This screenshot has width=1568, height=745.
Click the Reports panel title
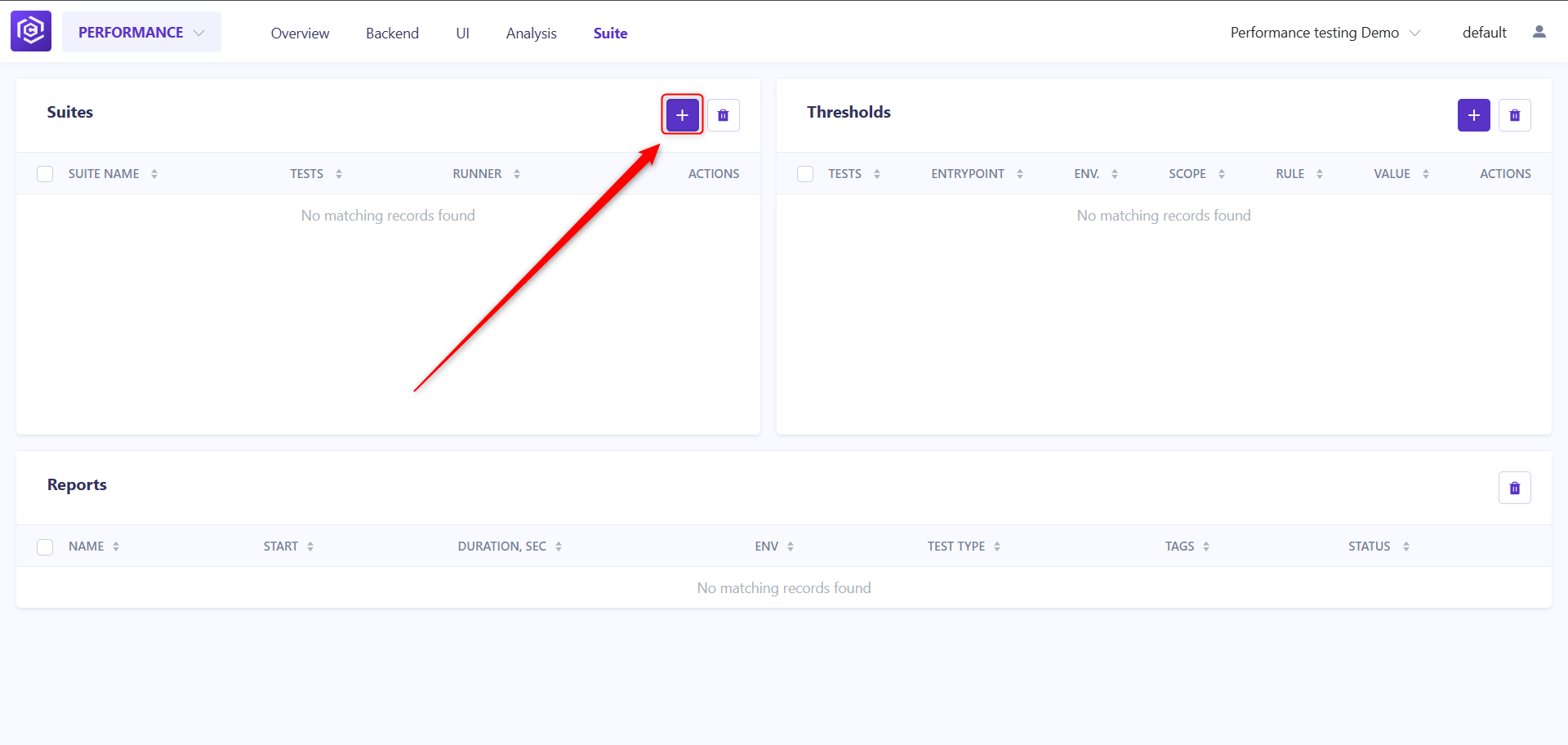click(77, 484)
